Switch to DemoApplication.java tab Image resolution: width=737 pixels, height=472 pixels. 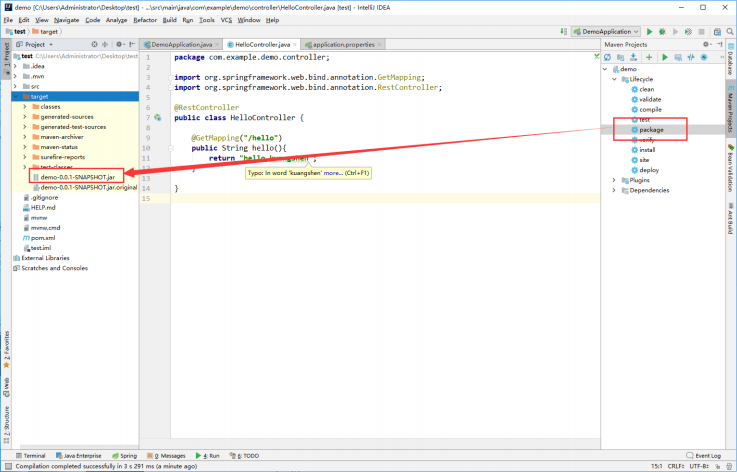(181, 44)
